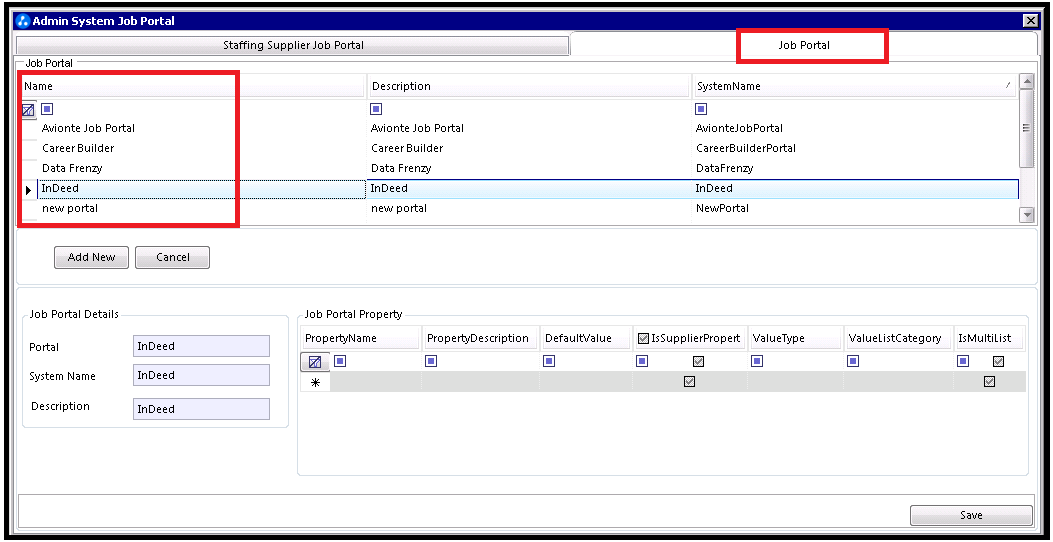Click the new row asterisk indicator

click(x=315, y=382)
